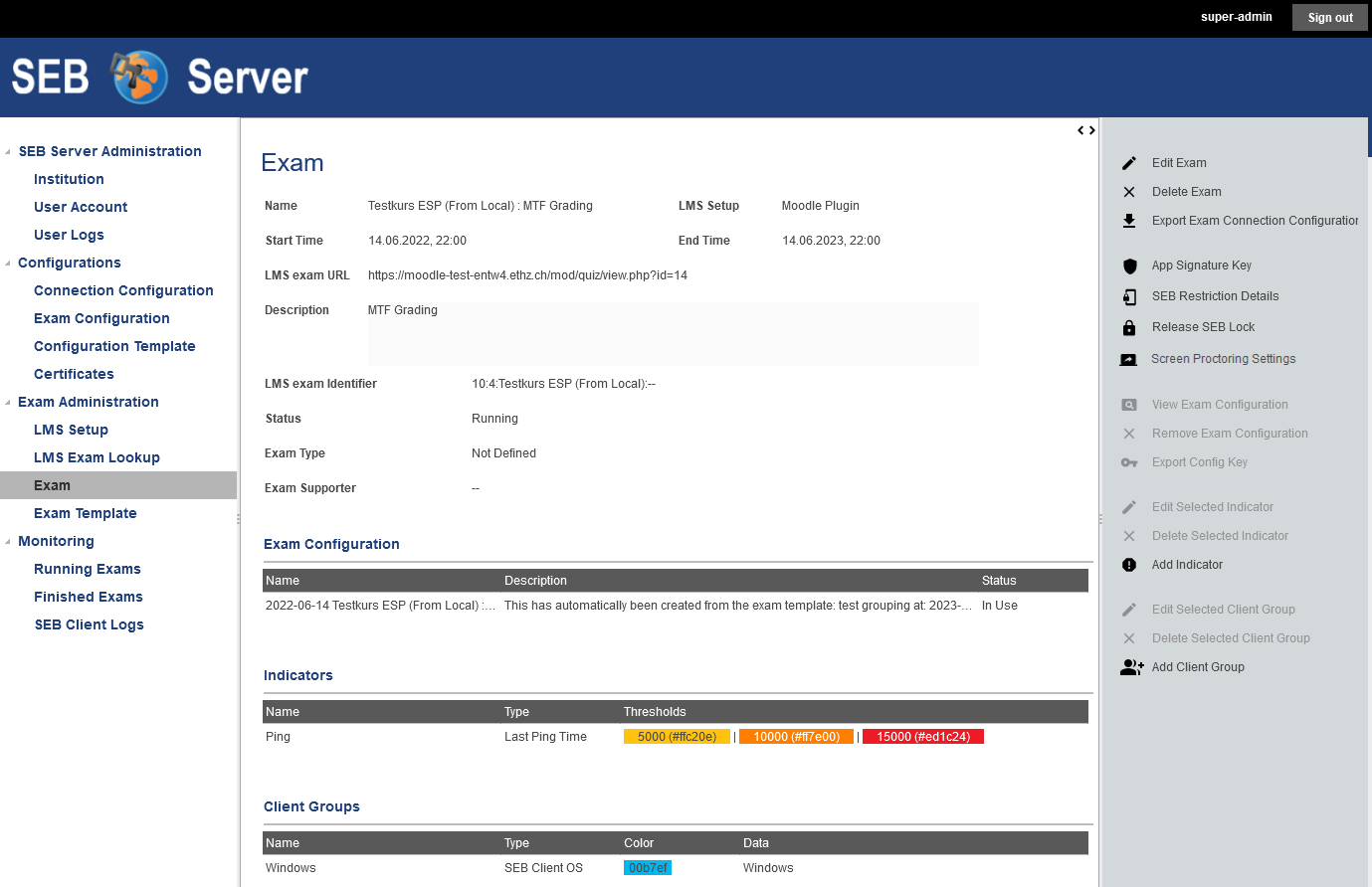The image size is (1372, 887).
Task: Open App Signature Key shield icon
Action: (1129, 266)
